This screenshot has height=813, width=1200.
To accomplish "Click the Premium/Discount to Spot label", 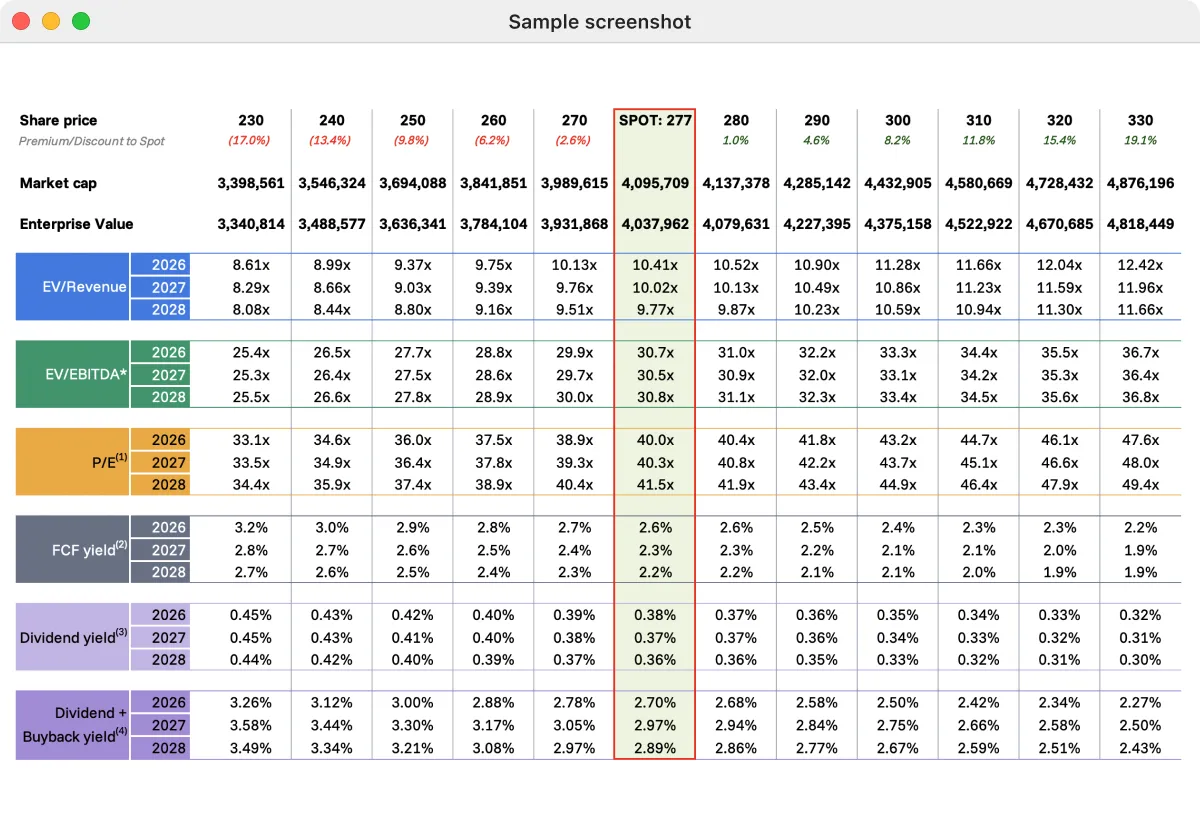I will (92, 140).
